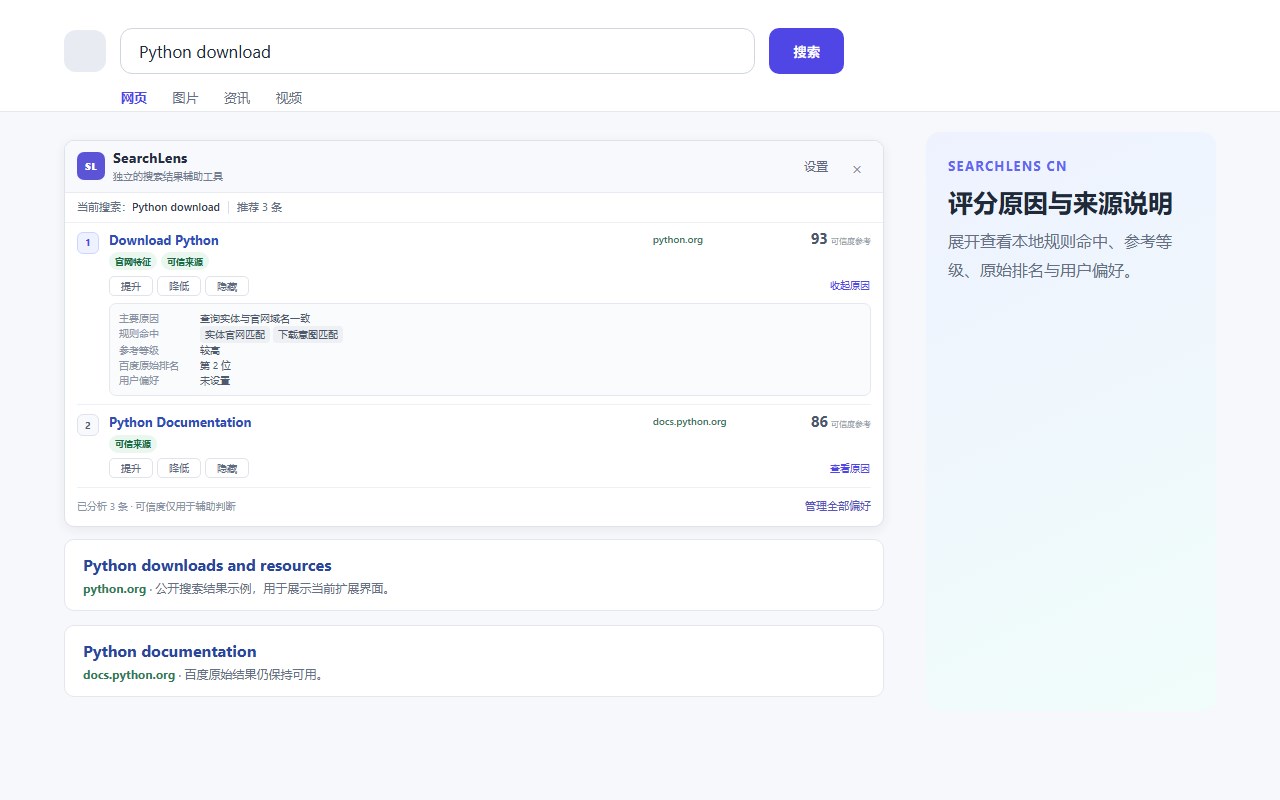Click the 搜索 search button
Image resolution: width=1280 pixels, height=800 pixels.
(806, 51)
